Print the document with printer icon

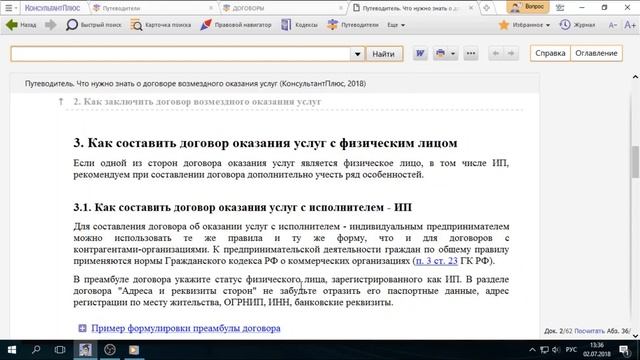440,53
